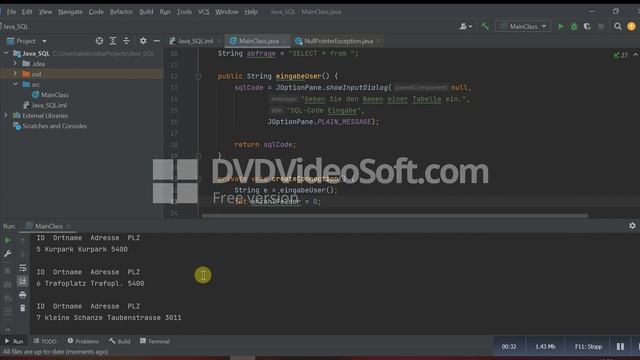Open the Problems tool window
Screen dimensions: 640x360
pos(83,341)
